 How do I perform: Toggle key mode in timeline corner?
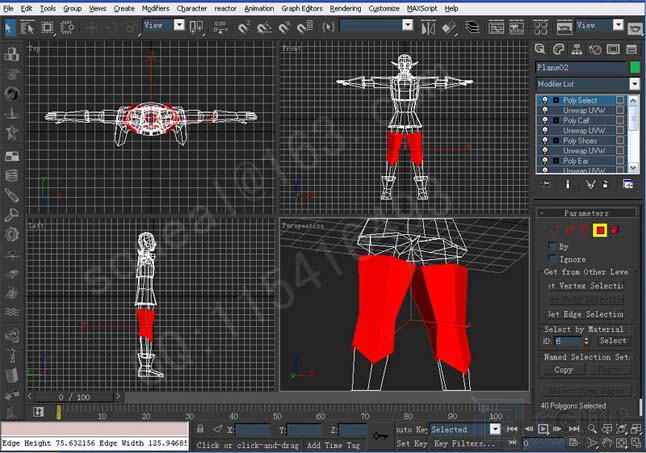click(x=38, y=412)
